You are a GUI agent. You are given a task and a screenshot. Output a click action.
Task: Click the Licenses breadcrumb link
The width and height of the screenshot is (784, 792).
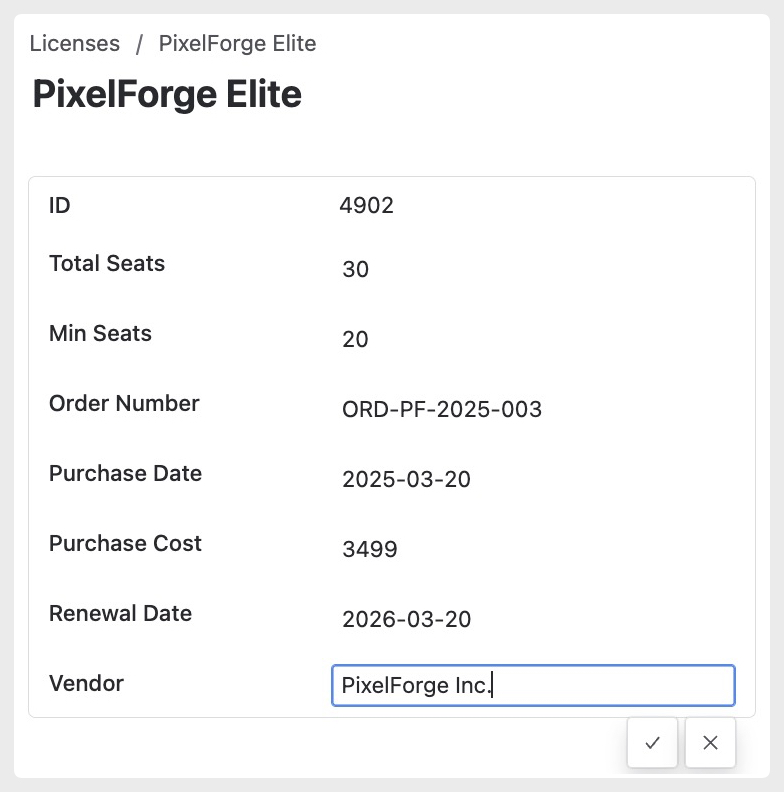click(75, 44)
